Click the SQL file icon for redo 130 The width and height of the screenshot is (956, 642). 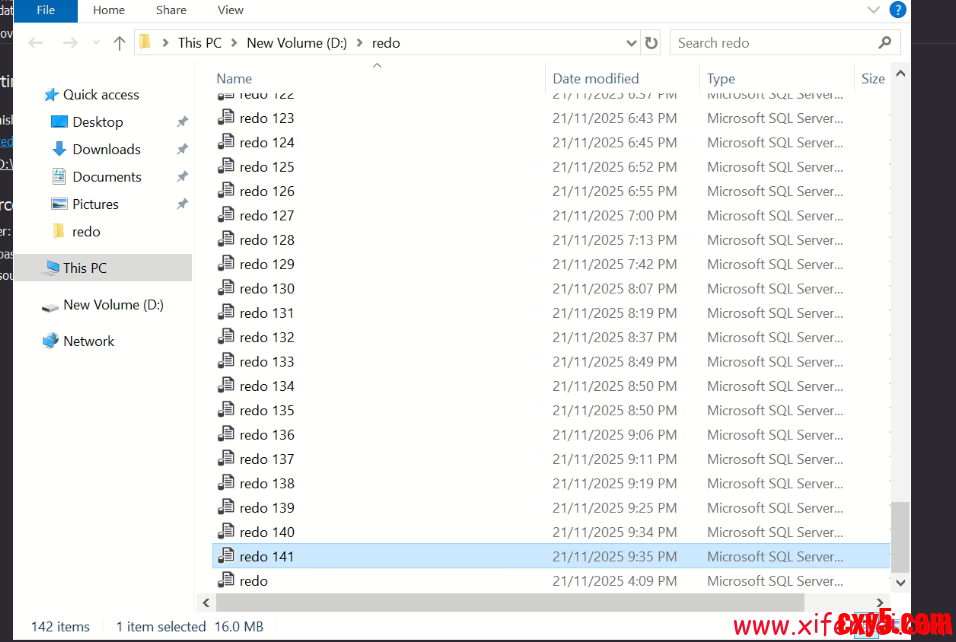[226, 289]
